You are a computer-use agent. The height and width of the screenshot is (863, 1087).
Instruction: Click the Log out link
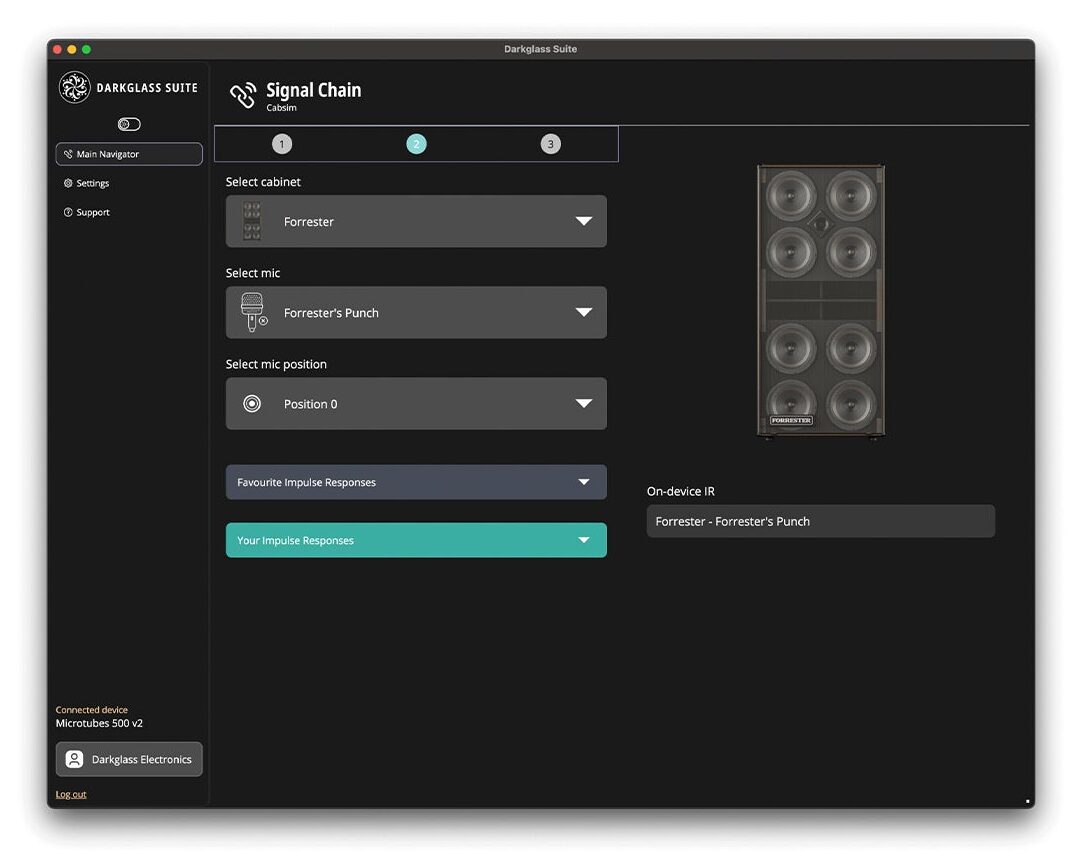[71, 794]
